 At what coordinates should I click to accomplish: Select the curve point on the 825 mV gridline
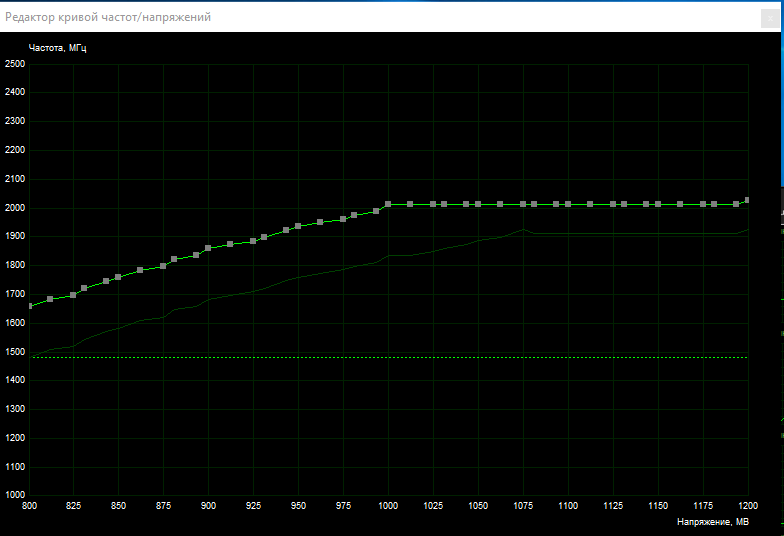tap(73, 295)
